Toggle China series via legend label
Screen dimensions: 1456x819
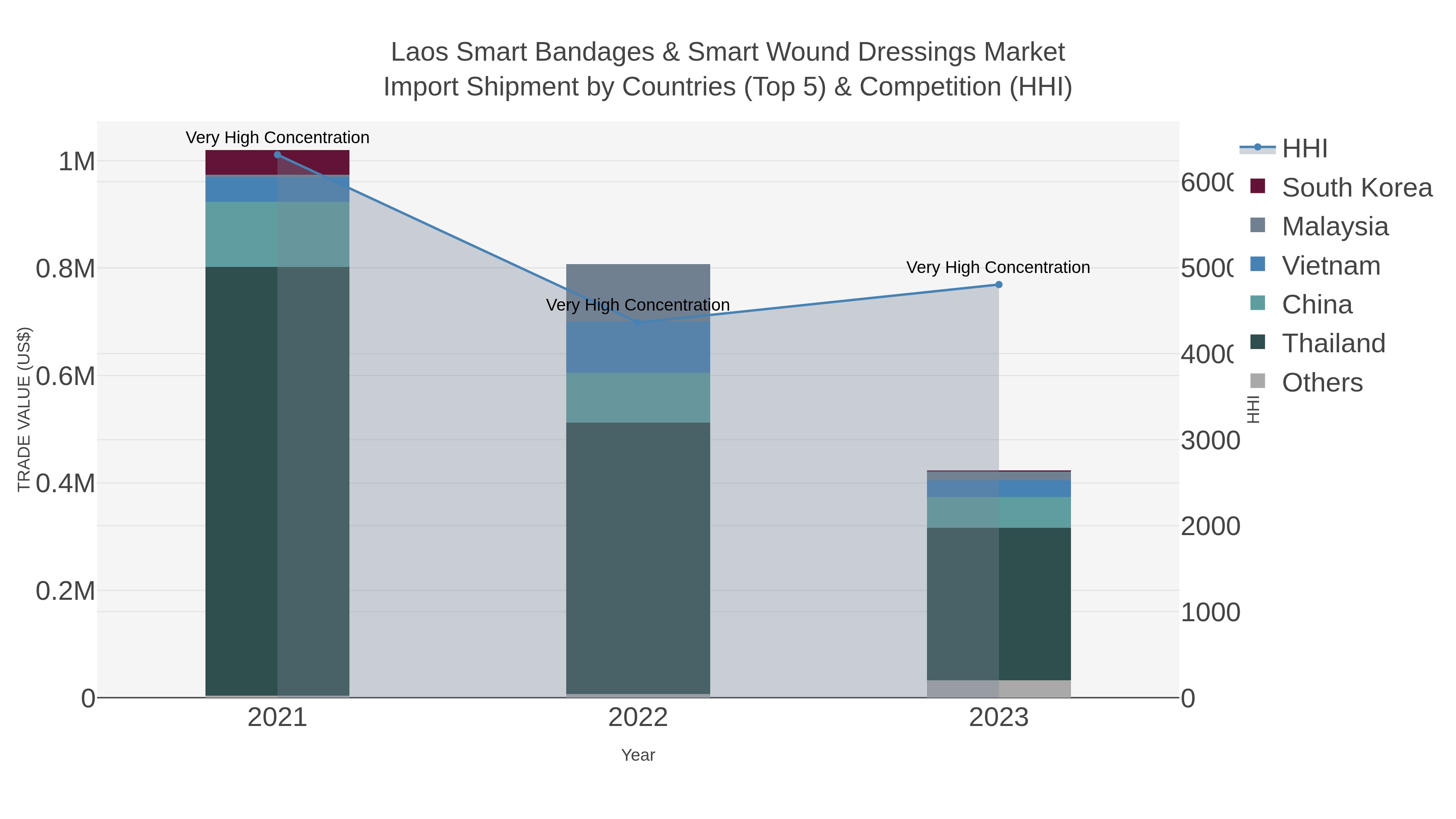pos(1317,305)
